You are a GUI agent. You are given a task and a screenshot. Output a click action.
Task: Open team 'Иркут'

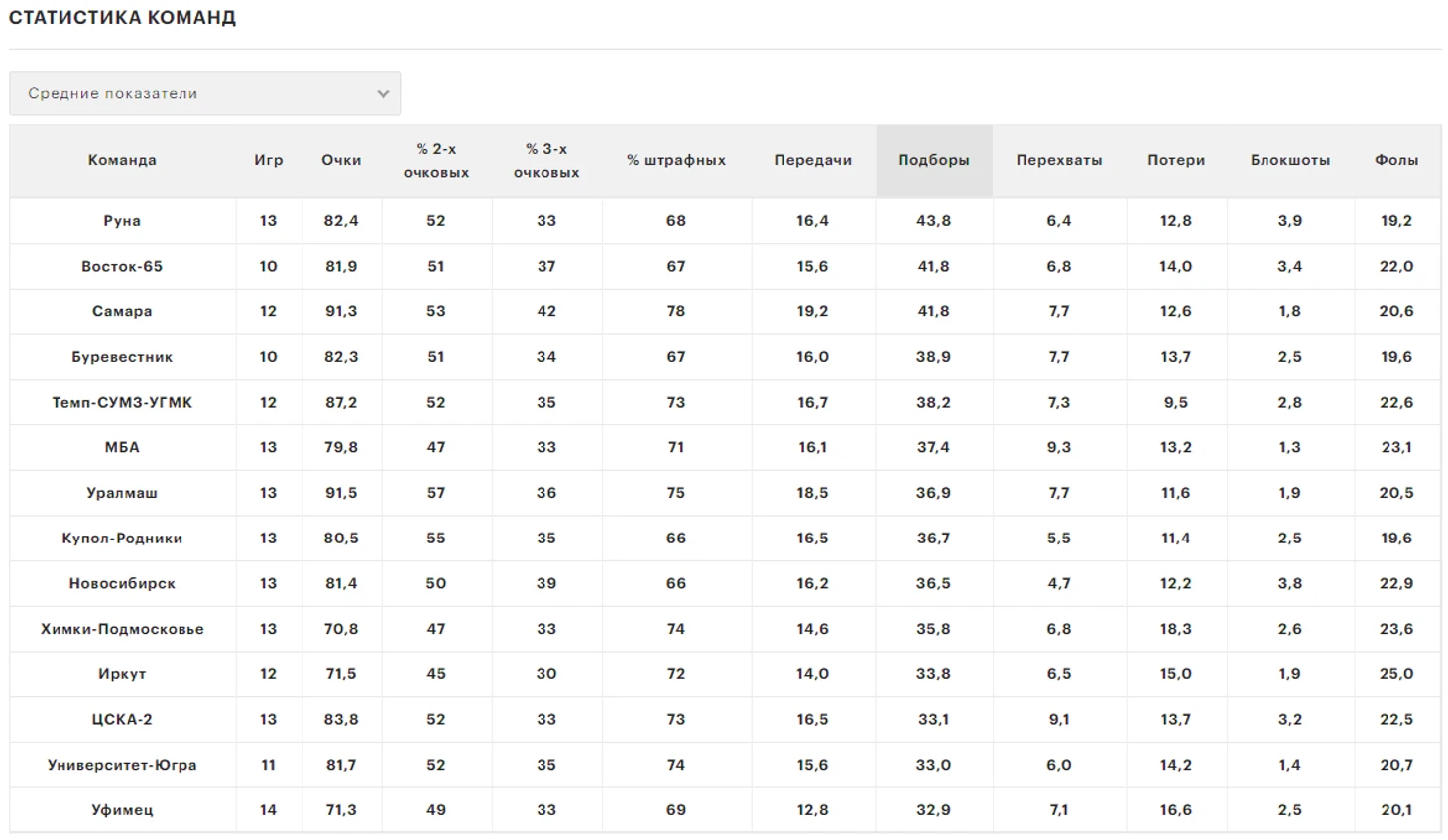click(122, 674)
